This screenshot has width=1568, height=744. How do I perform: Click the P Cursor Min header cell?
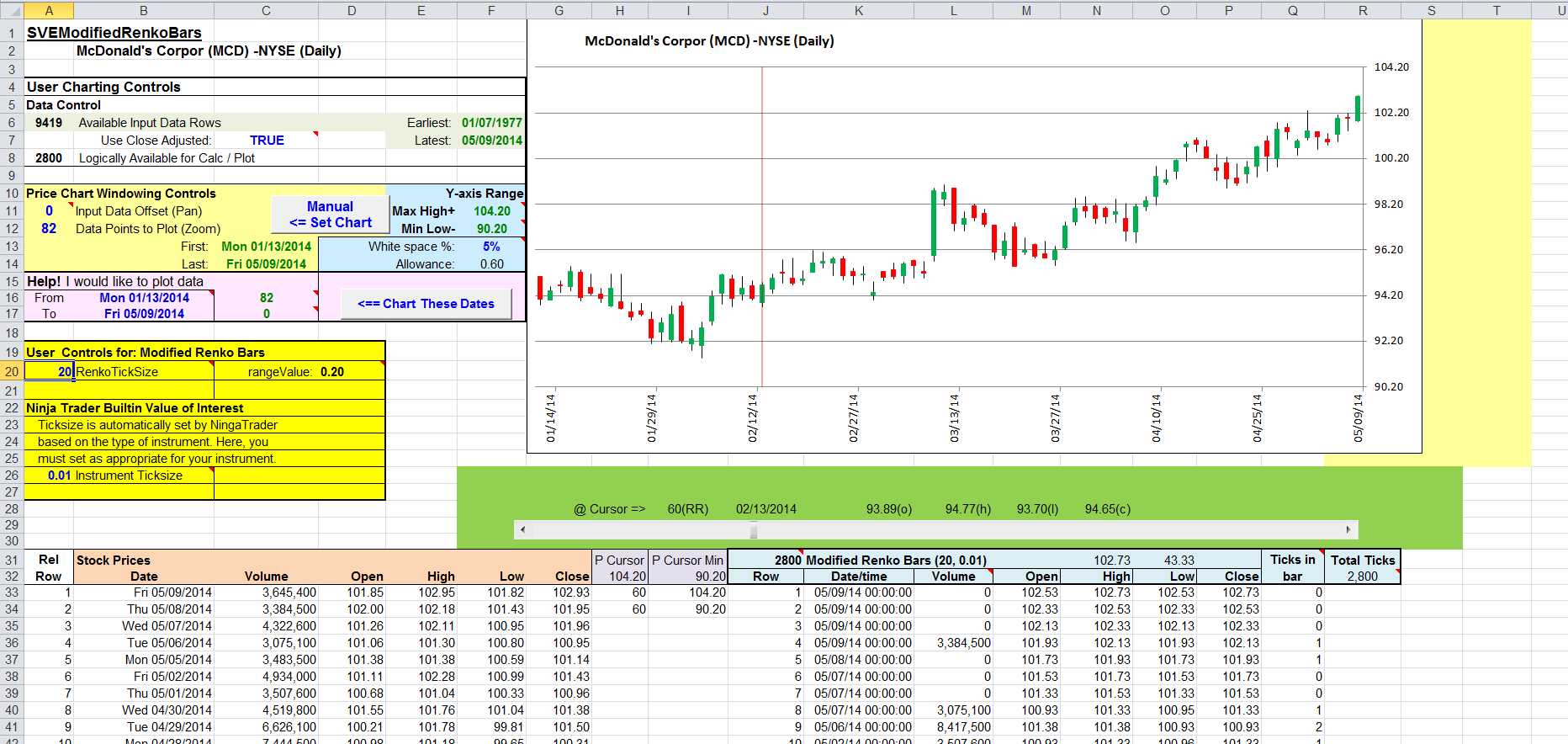pyautogui.click(x=687, y=561)
